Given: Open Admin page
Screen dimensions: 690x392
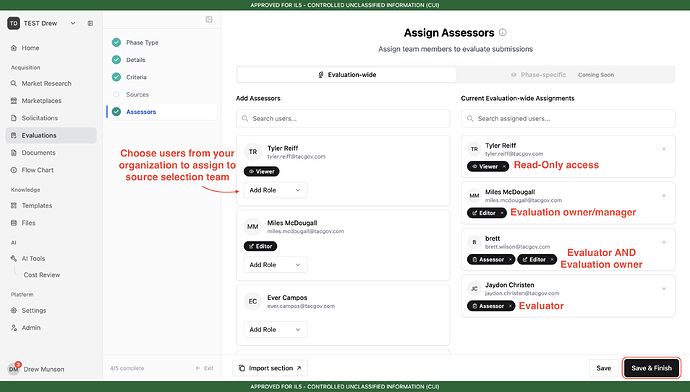Looking at the screenshot, I should 31,328.
